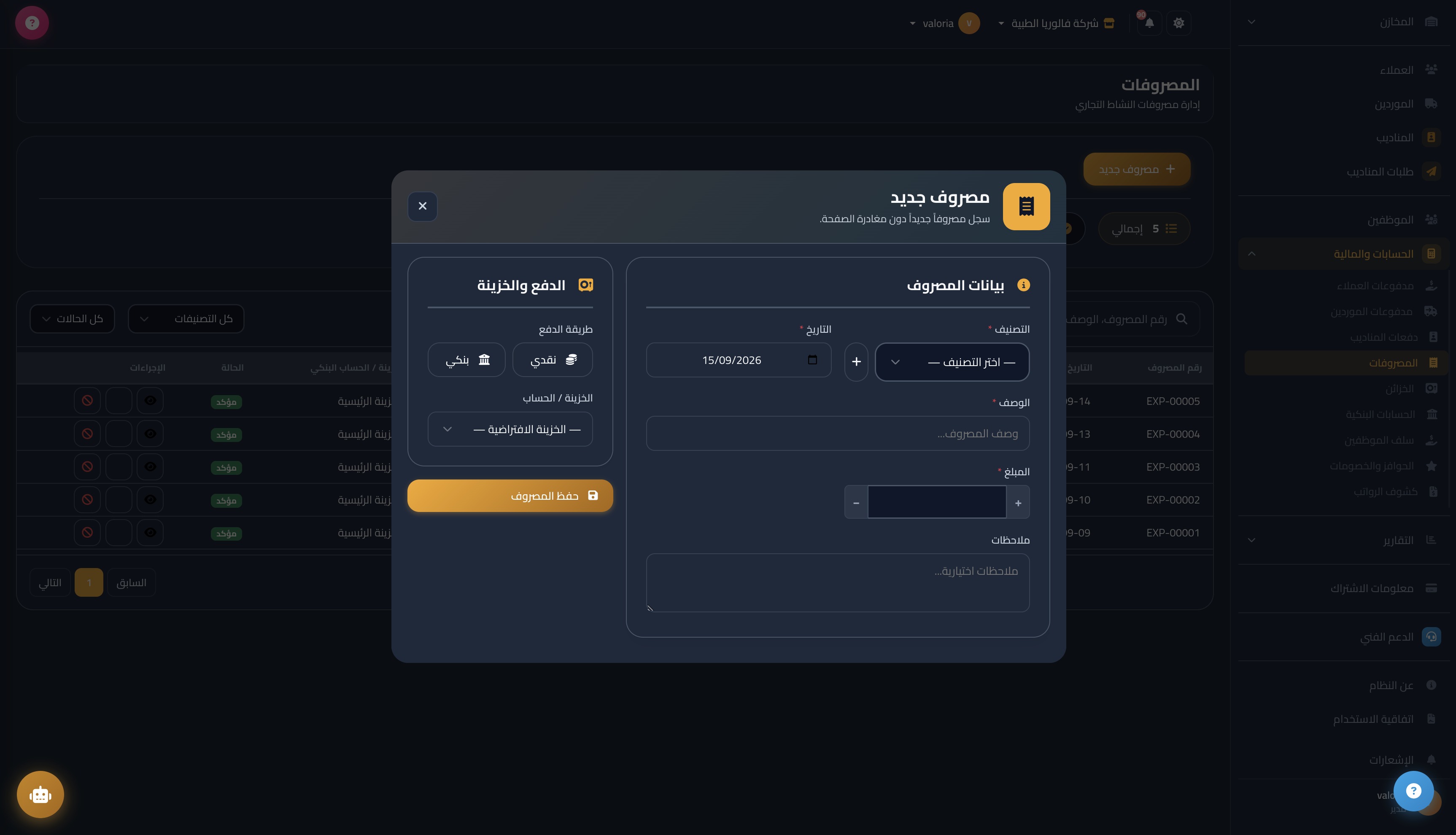This screenshot has width=1456, height=835.
Task: View expense EXP-00002 via eye icon
Action: pos(150,499)
